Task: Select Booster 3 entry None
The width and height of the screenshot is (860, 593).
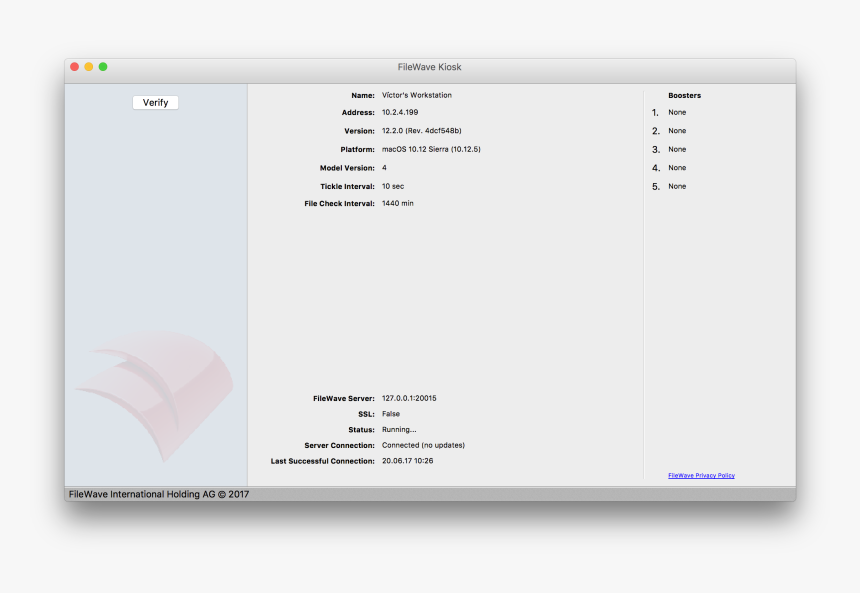Action: (x=677, y=149)
